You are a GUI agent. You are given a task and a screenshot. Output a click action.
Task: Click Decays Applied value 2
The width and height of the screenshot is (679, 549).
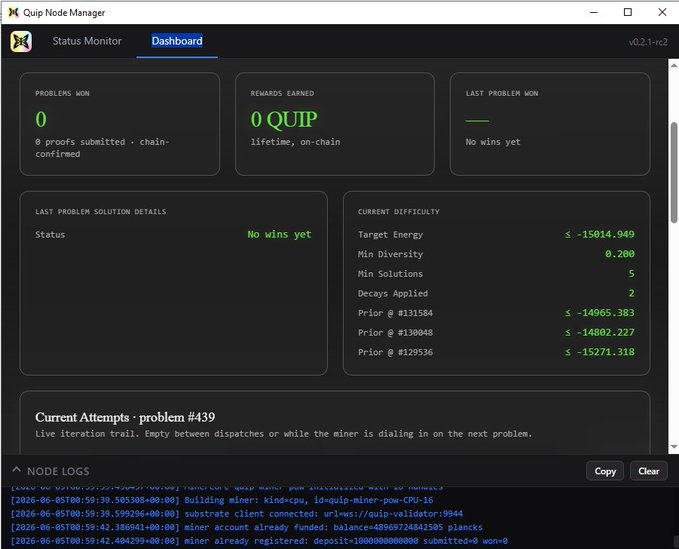click(x=631, y=293)
